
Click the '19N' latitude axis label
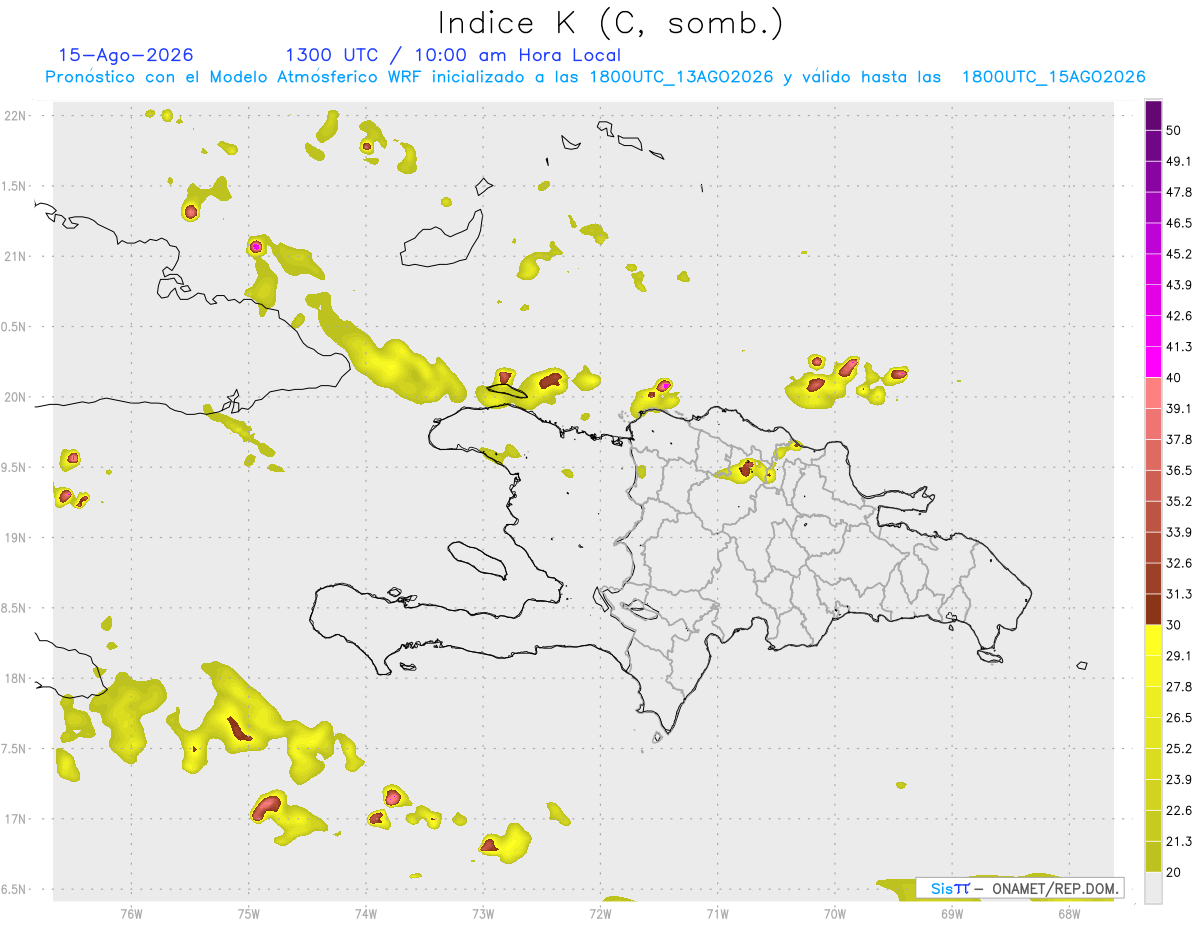(x=17, y=537)
